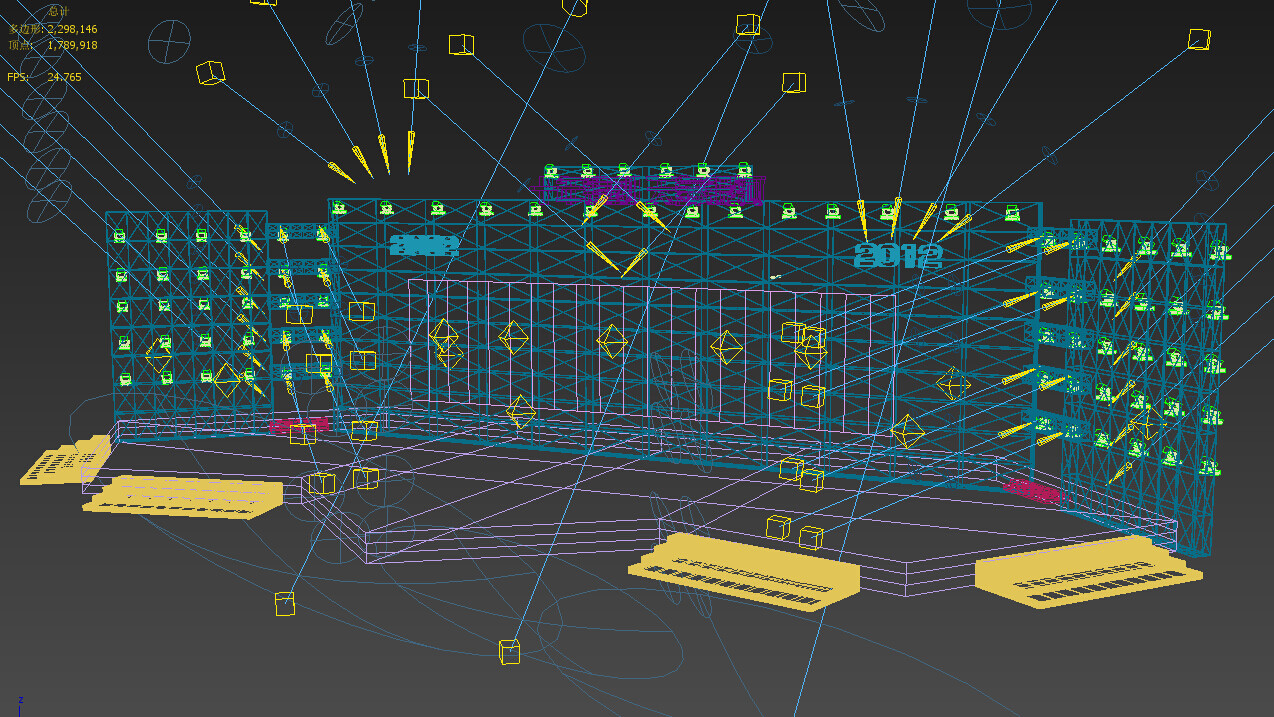
Task: Click a diamond-shaped light gizmo on the center screen
Action: (610, 342)
